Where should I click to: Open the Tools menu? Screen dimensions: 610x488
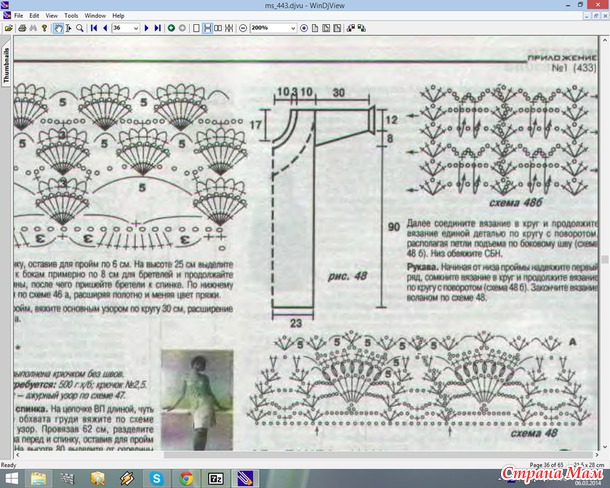point(71,16)
